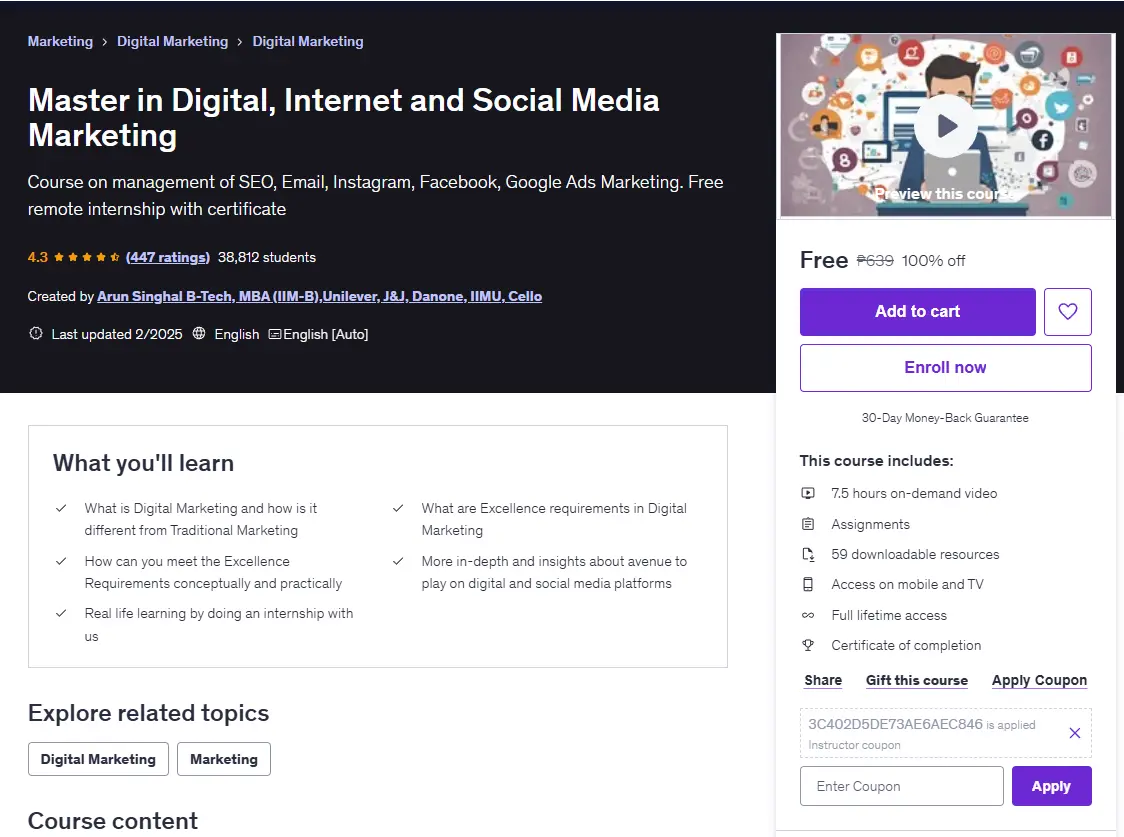Click the downloadable resources file icon
This screenshot has width=1124, height=837.
pyautogui.click(x=808, y=554)
